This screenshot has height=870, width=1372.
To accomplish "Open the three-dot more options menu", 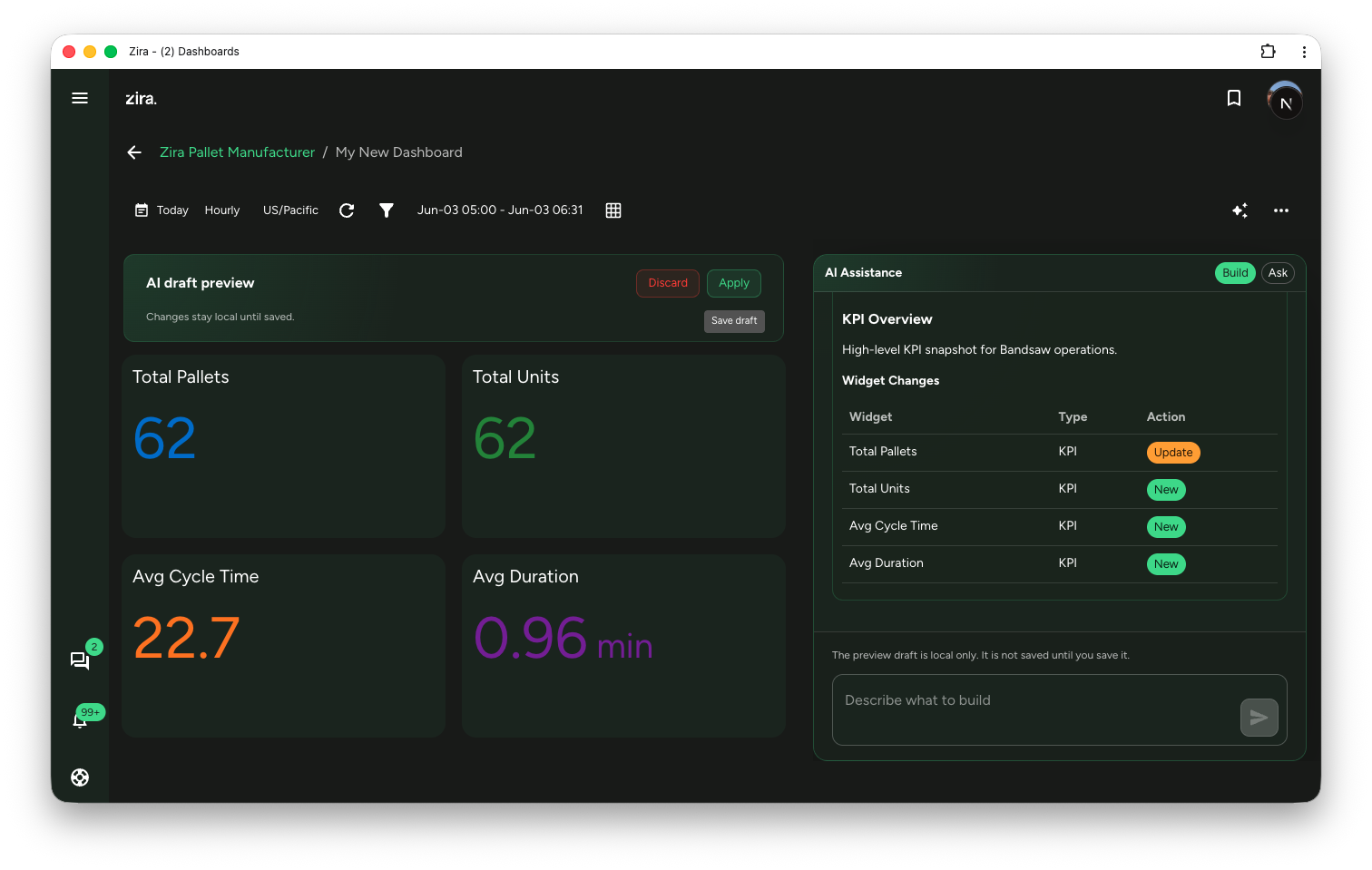I will (x=1281, y=210).
